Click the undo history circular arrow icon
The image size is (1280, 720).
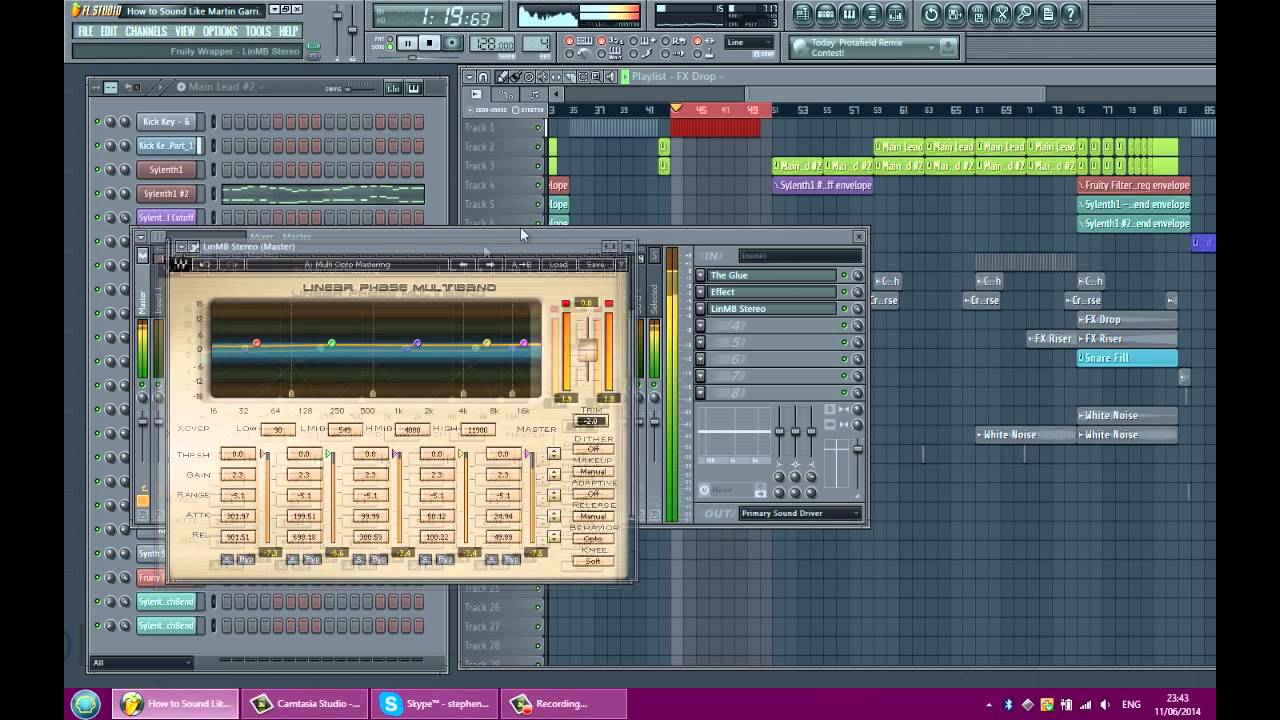tap(931, 14)
